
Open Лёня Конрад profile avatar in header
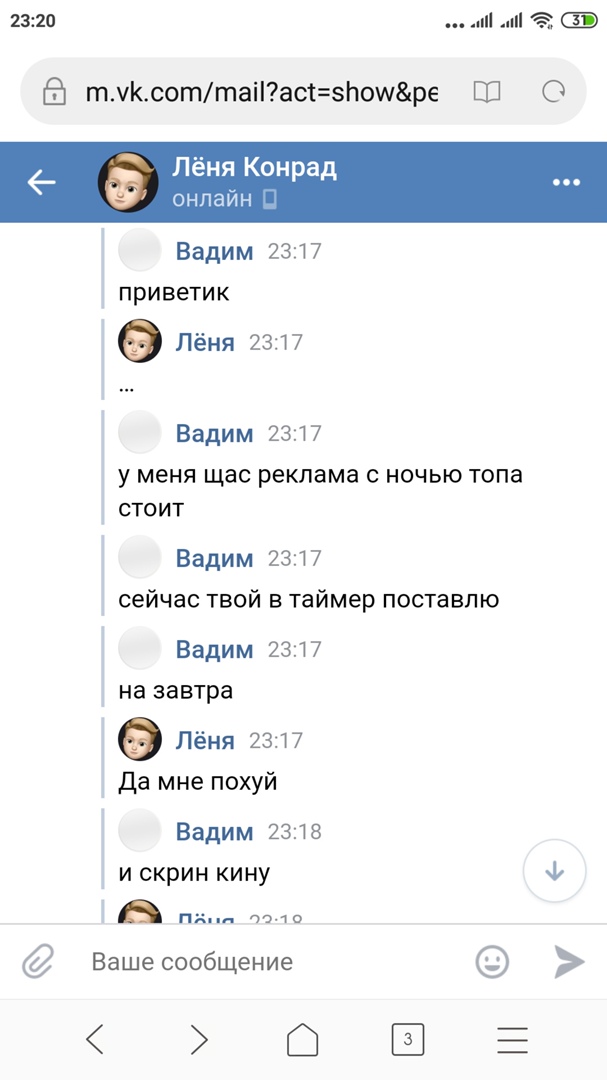[127, 182]
